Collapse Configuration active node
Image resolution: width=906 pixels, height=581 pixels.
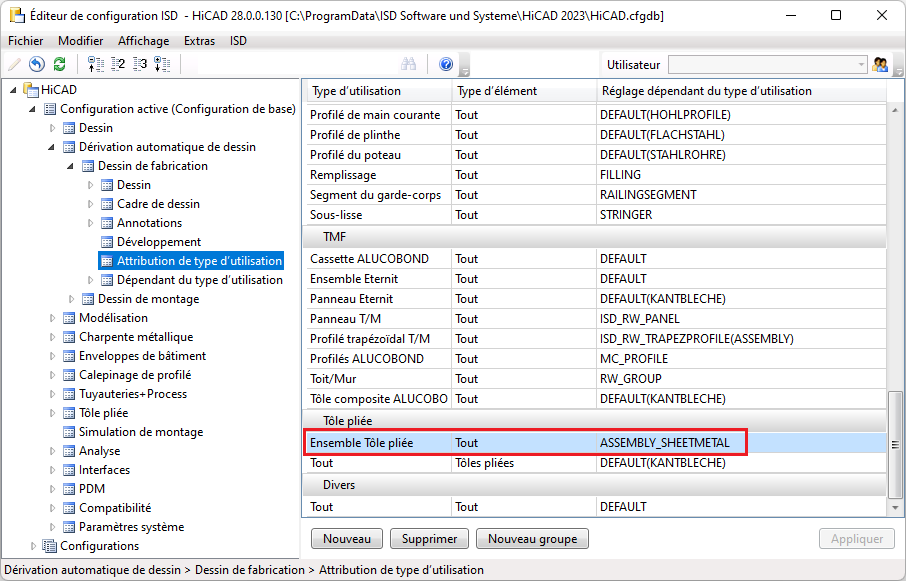pos(32,109)
